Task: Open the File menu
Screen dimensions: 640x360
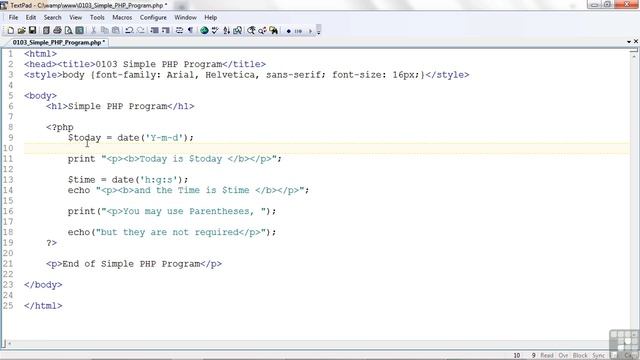Action: coord(13,18)
